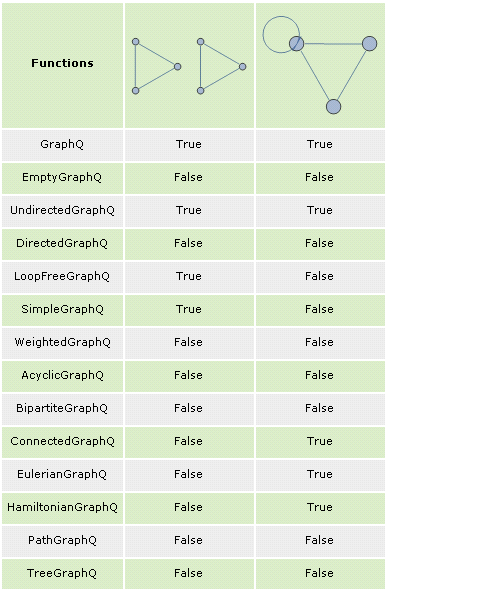
Task: Click the BipartiteGraphQ row label
Action: click(62, 408)
